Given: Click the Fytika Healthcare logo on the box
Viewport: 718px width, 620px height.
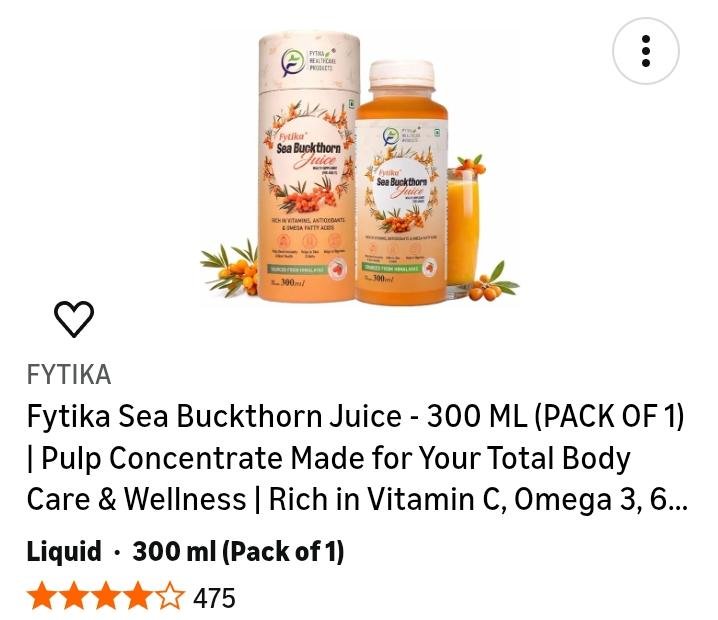Looking at the screenshot, I should (x=309, y=61).
